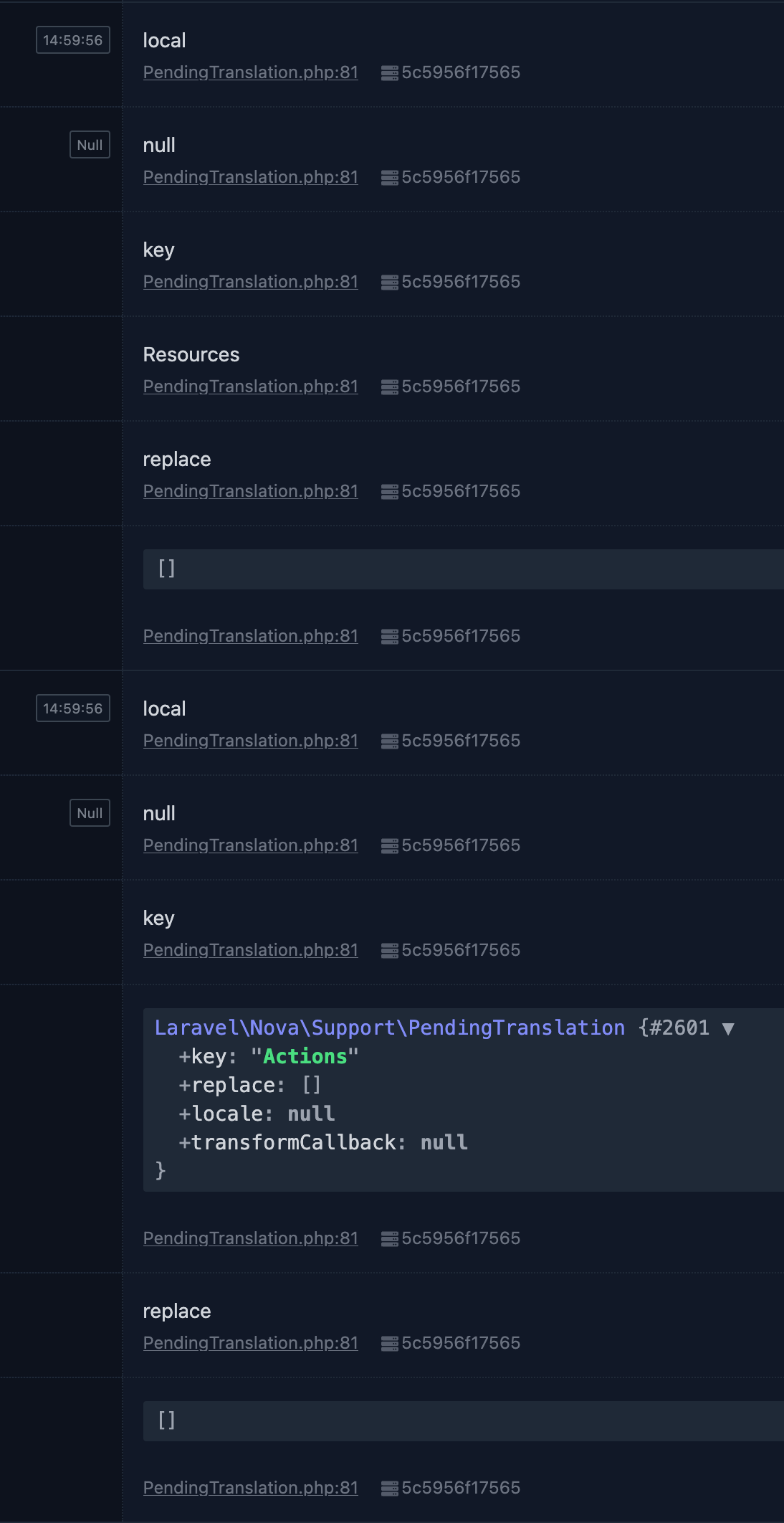Click the first 14:59:56 timestamp badge

73,40
